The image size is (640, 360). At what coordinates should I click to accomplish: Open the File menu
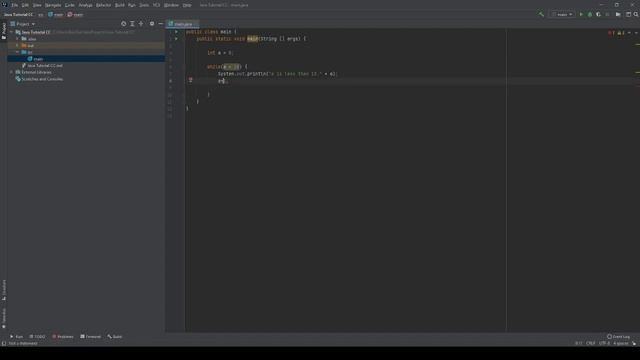pyautogui.click(x=15, y=5)
